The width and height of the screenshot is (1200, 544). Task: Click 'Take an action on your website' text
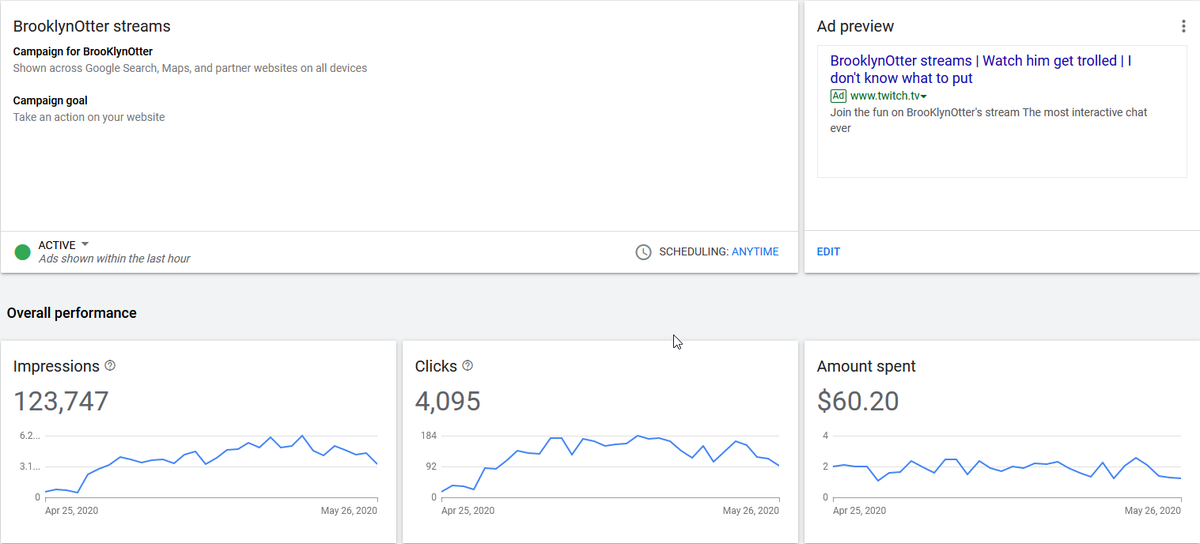89,117
